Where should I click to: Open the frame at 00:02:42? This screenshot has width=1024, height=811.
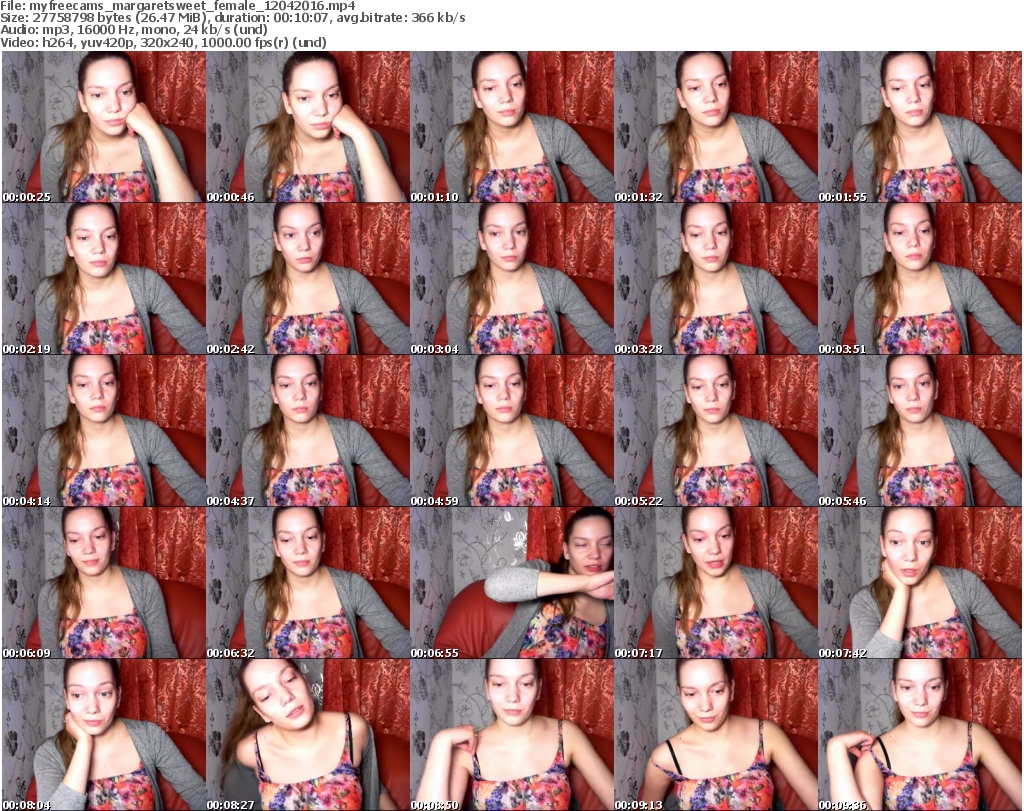coord(308,279)
